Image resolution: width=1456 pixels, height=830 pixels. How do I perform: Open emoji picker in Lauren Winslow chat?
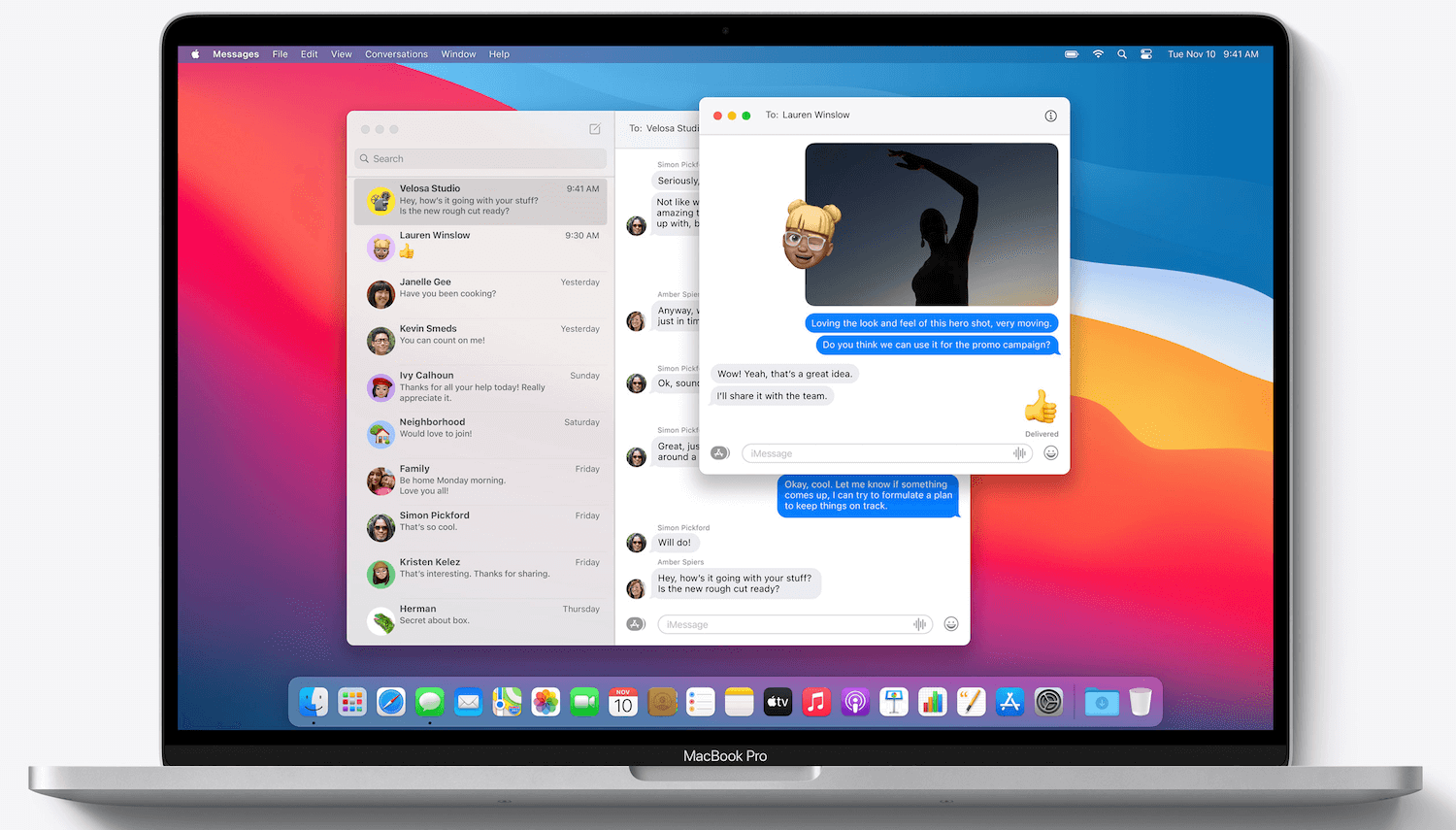(x=1050, y=453)
